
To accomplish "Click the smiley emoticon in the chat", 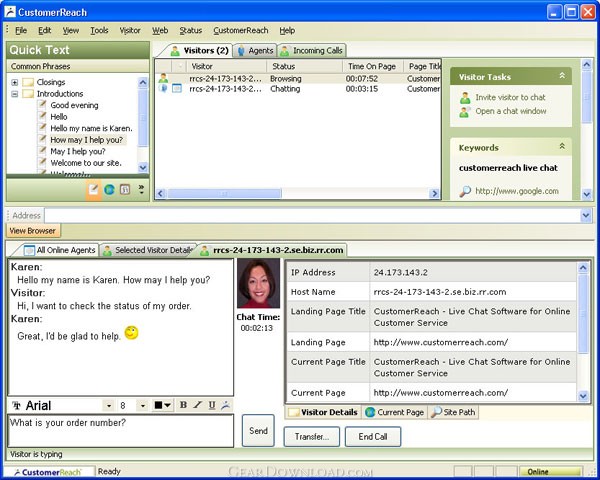I will 131,333.
